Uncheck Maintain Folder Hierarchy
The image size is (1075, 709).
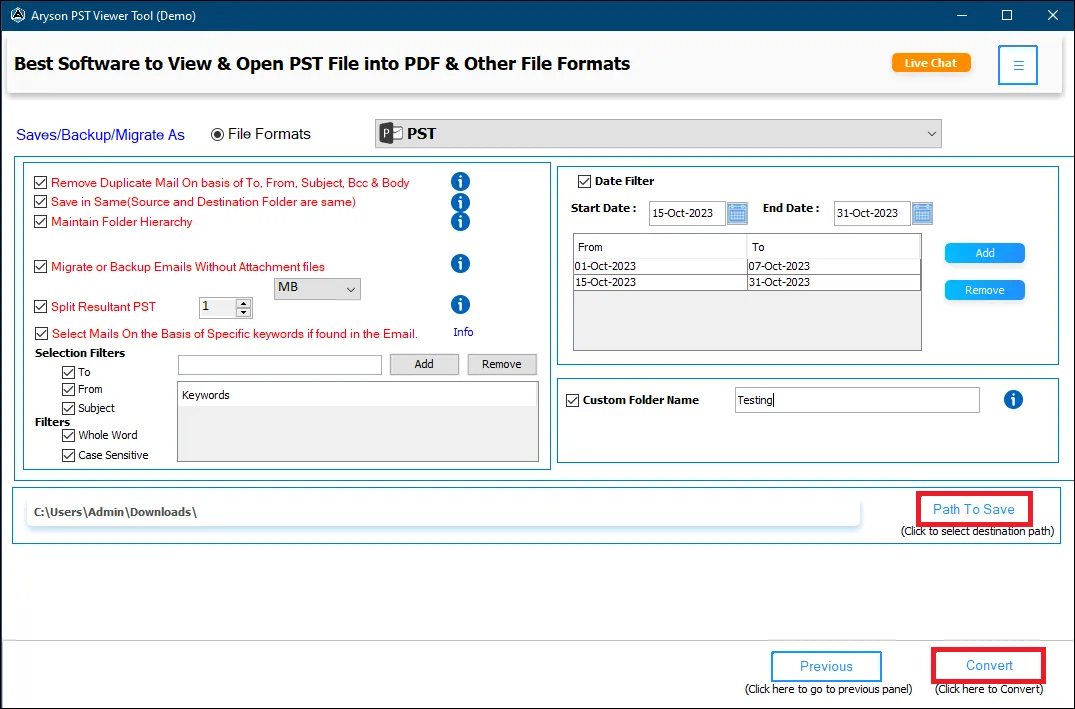(x=40, y=221)
